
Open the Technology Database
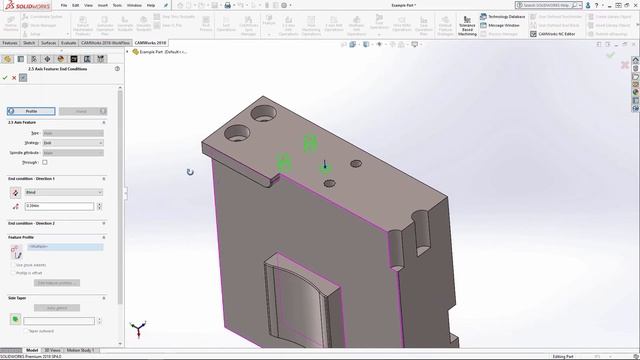(x=502, y=17)
